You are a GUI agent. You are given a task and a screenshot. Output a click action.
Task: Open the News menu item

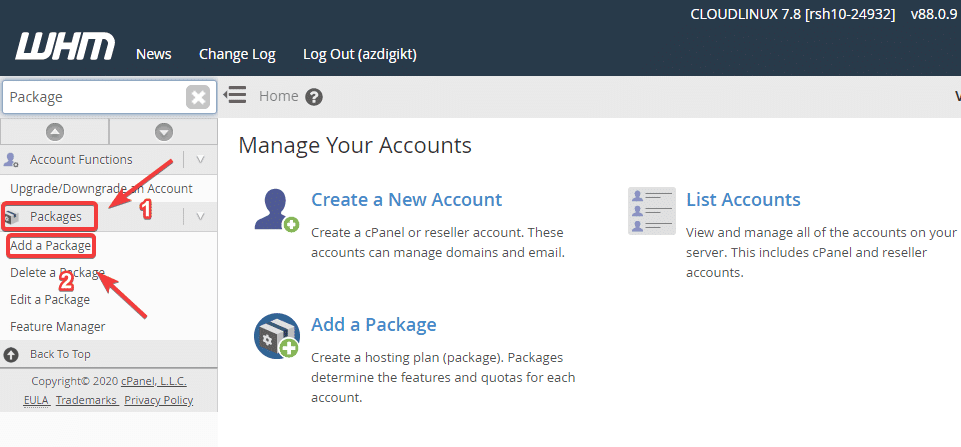[153, 54]
